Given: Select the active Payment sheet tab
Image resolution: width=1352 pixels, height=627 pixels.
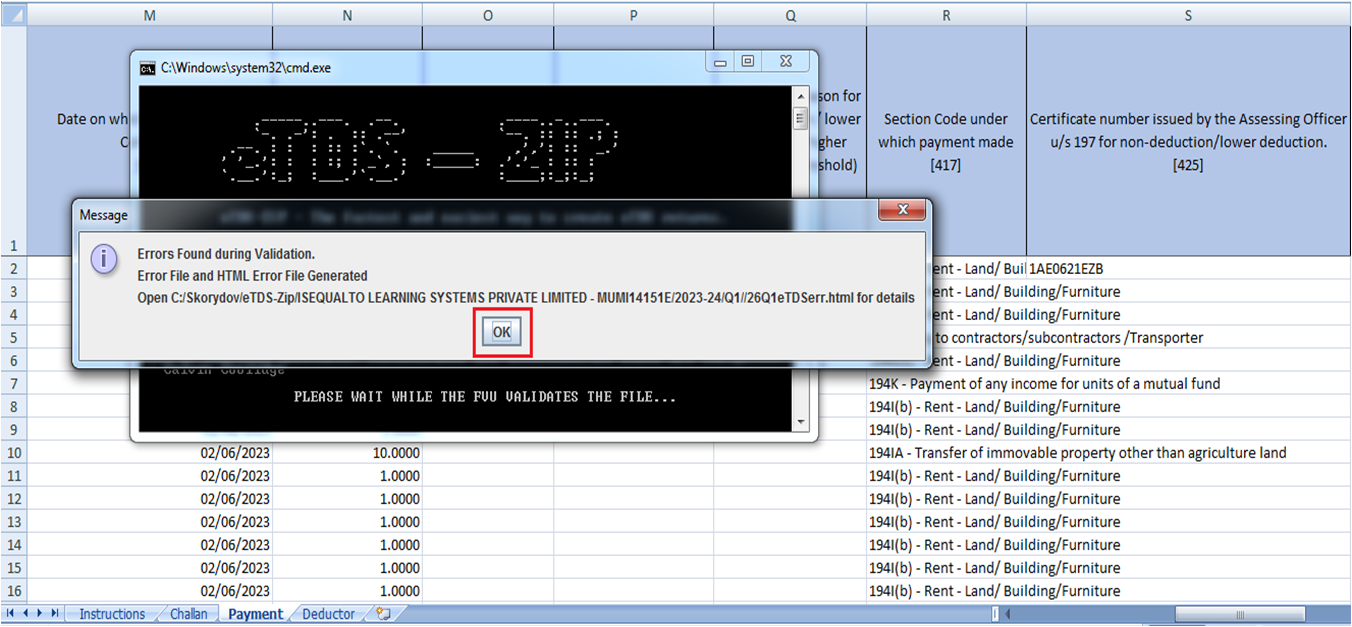Looking at the screenshot, I should 255,614.
